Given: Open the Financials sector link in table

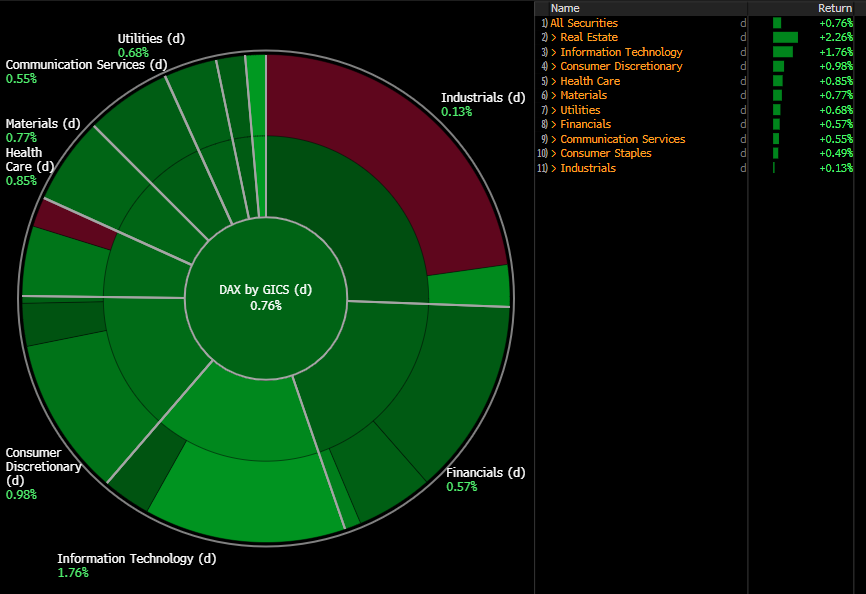Looking at the screenshot, I should pos(585,124).
